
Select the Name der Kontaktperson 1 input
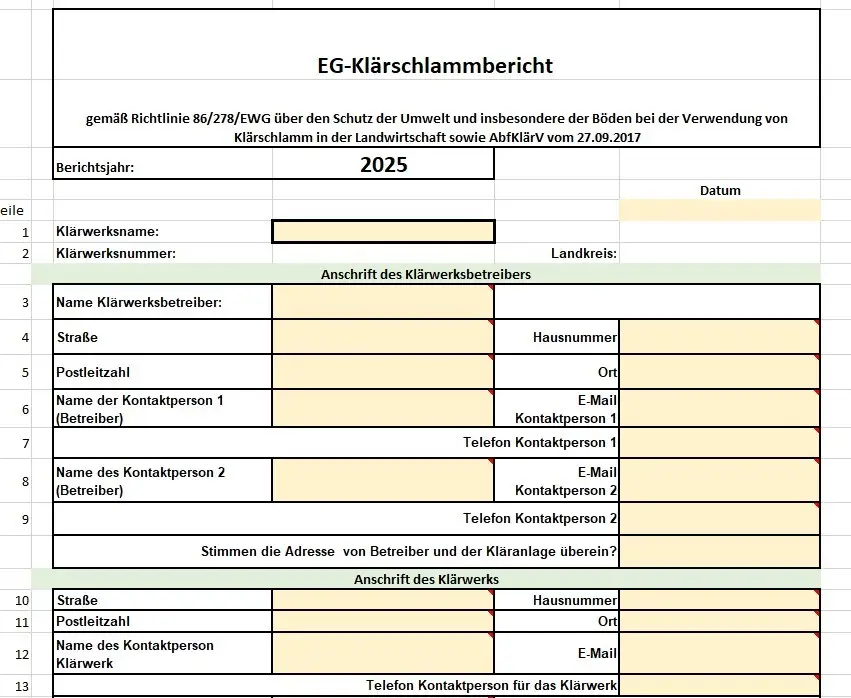tap(383, 409)
